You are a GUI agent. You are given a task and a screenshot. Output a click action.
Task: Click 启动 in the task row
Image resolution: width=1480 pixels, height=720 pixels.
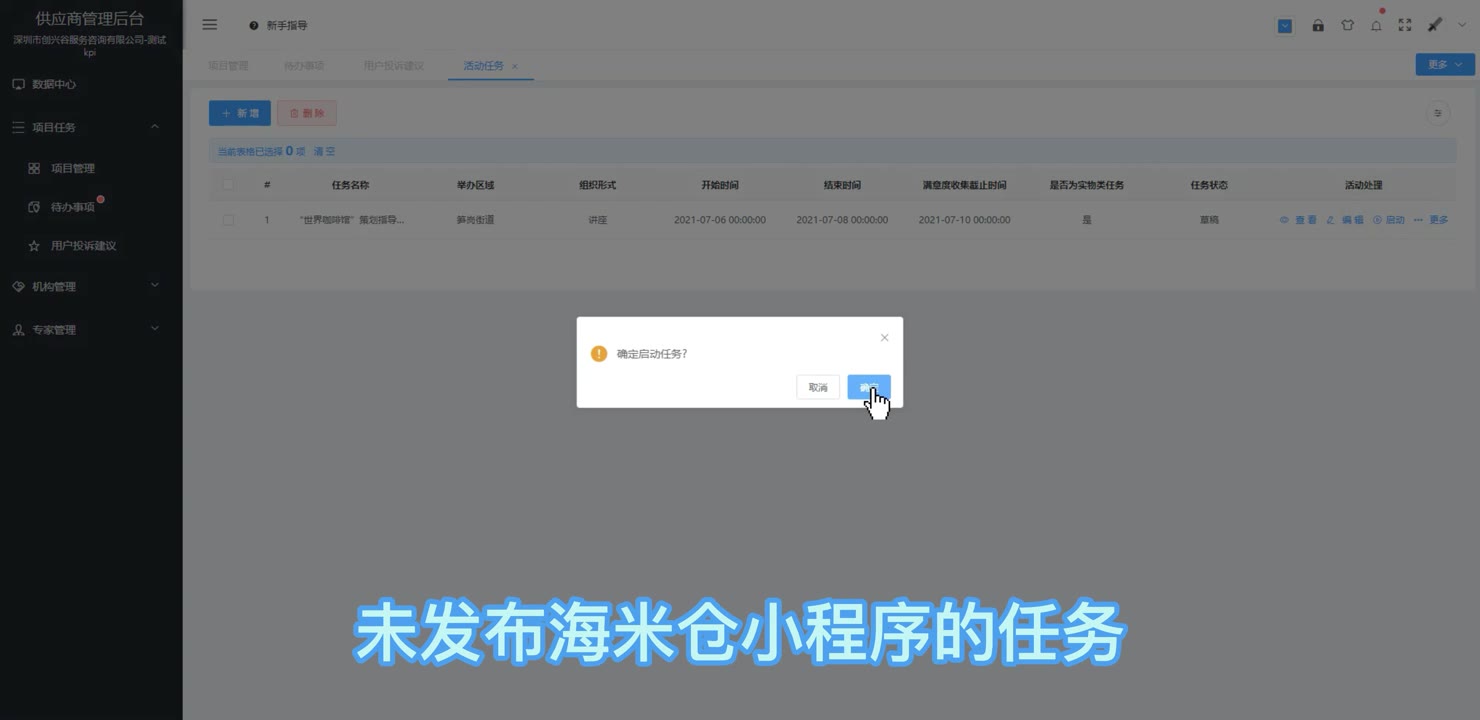(1389, 220)
